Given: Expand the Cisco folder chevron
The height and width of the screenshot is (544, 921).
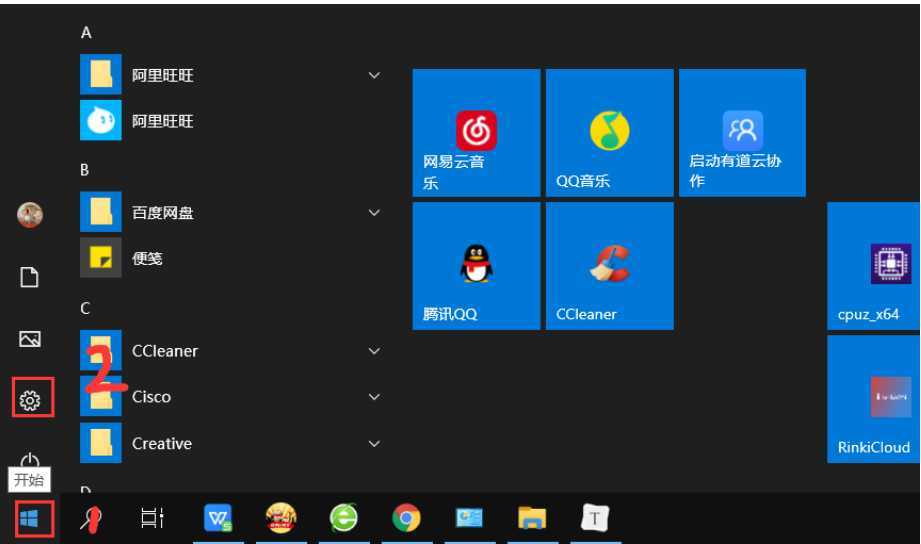Looking at the screenshot, I should [374, 397].
